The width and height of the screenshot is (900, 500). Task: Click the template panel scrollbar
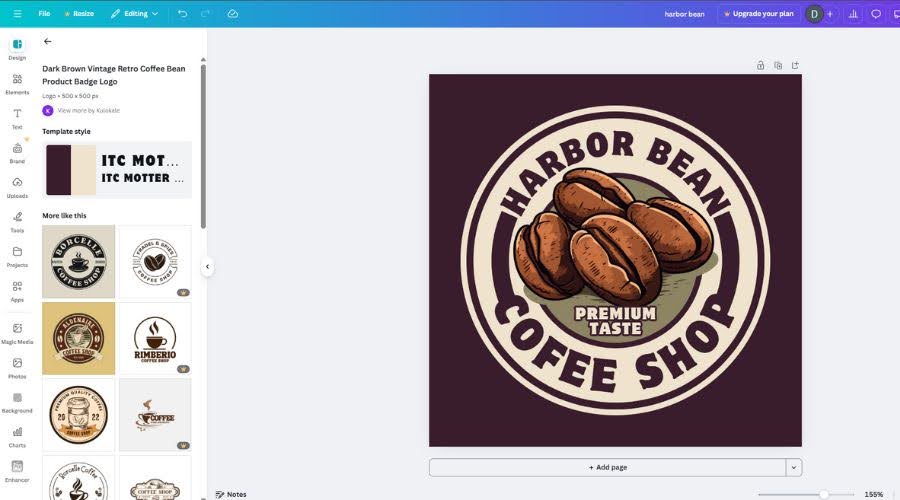[203, 146]
